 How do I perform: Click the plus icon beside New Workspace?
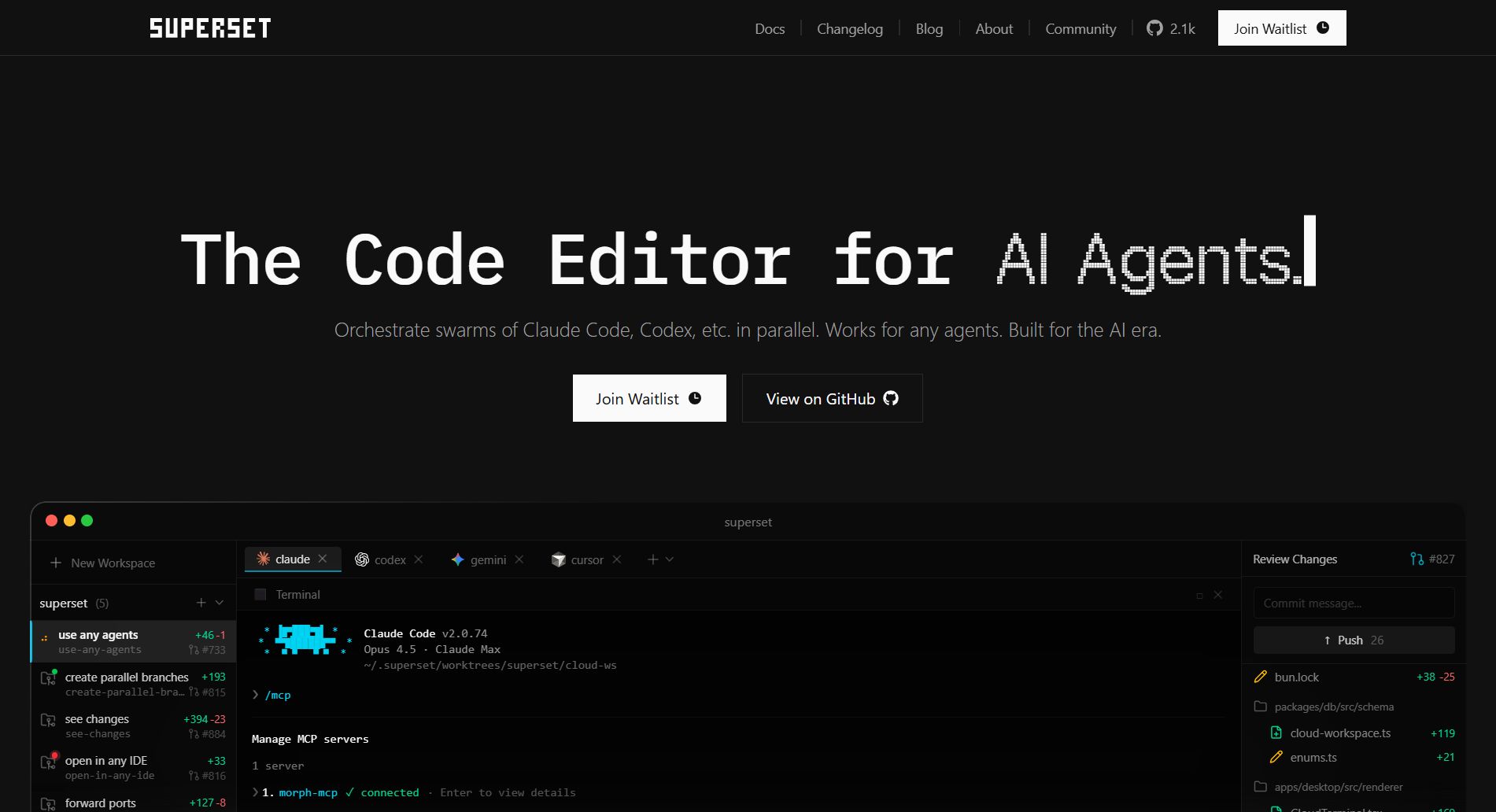click(56, 563)
